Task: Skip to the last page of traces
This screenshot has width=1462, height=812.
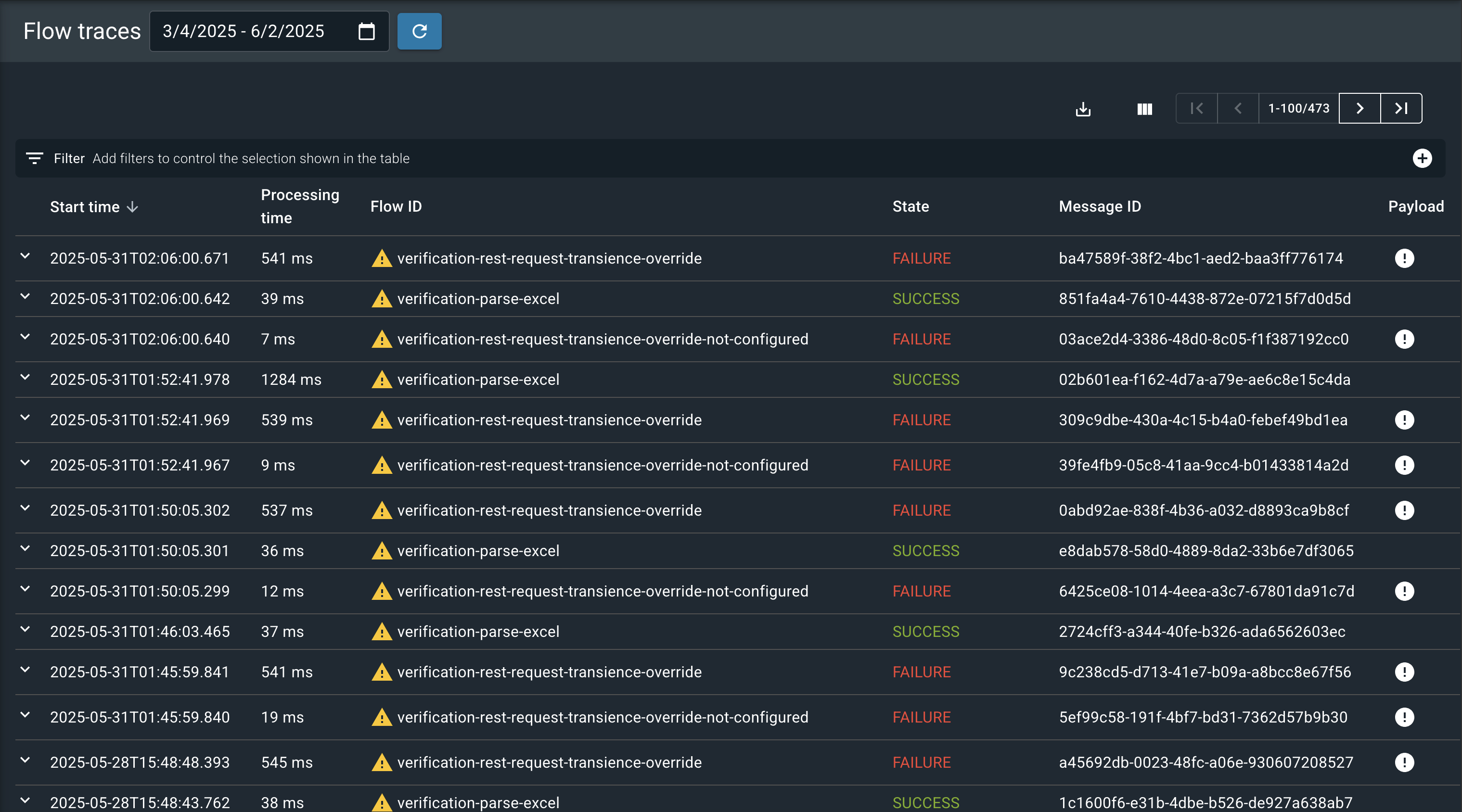Action: point(1401,108)
